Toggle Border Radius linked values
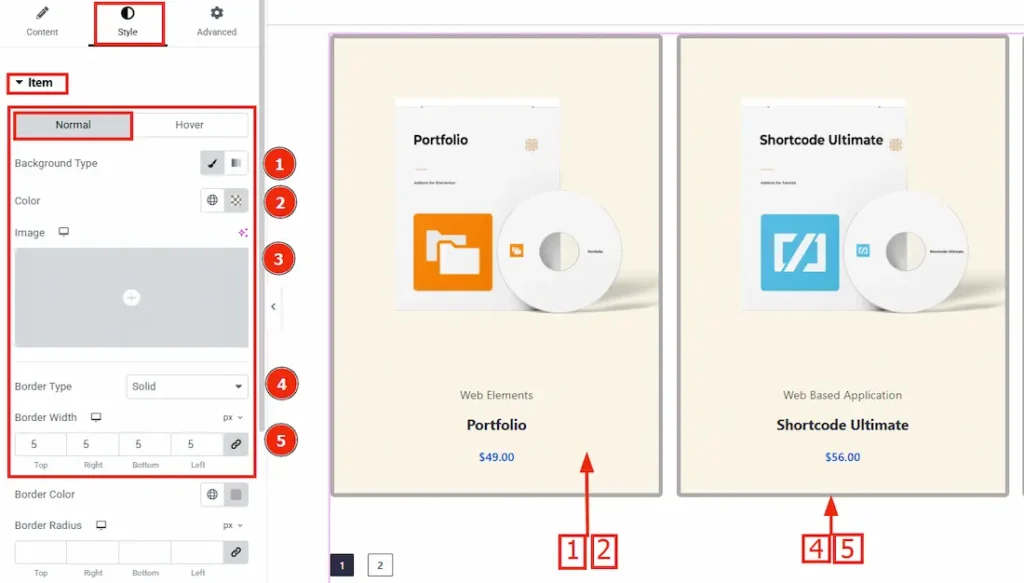Screen dimensions: 1024x583 [236, 552]
